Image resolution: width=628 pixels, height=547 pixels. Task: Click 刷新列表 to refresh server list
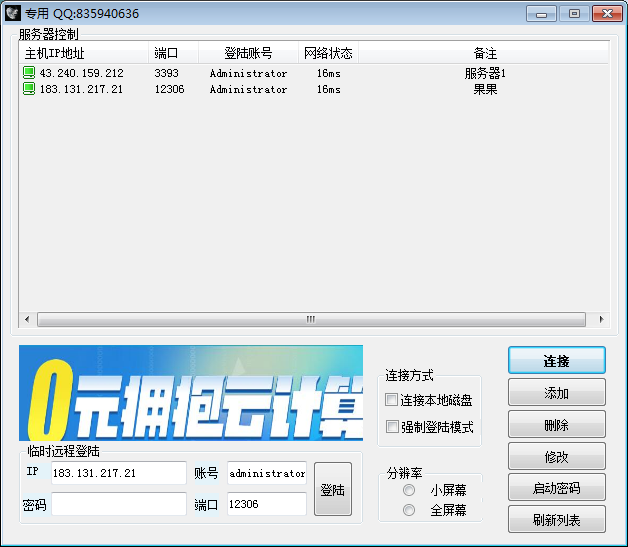(x=557, y=519)
